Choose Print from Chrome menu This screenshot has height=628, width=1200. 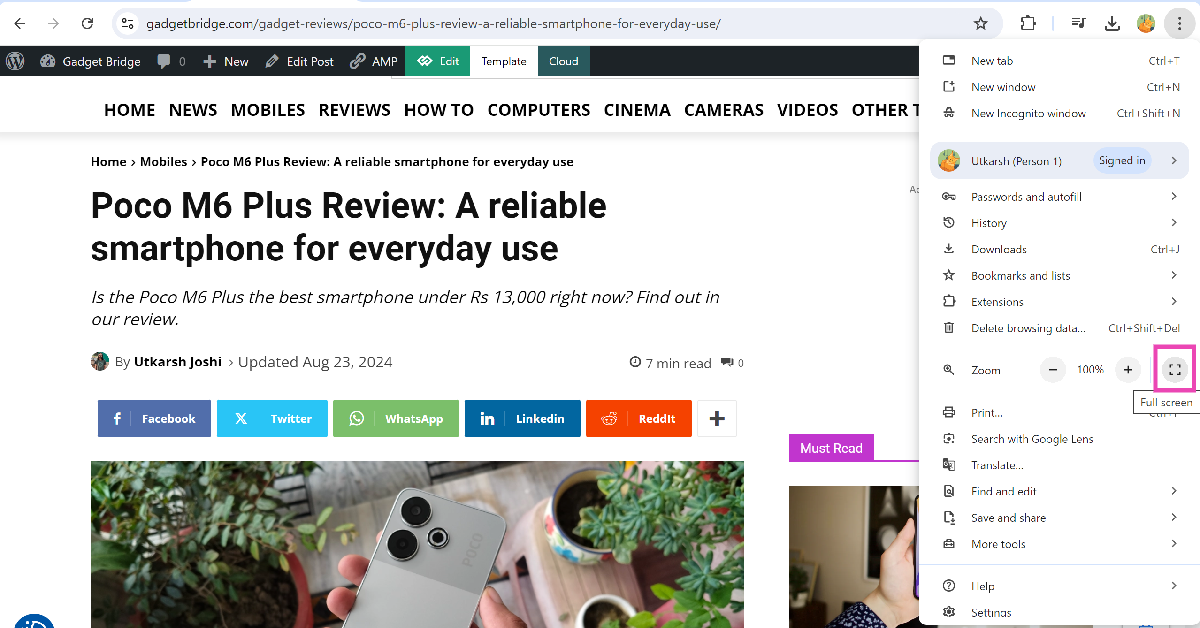(1061, 413)
